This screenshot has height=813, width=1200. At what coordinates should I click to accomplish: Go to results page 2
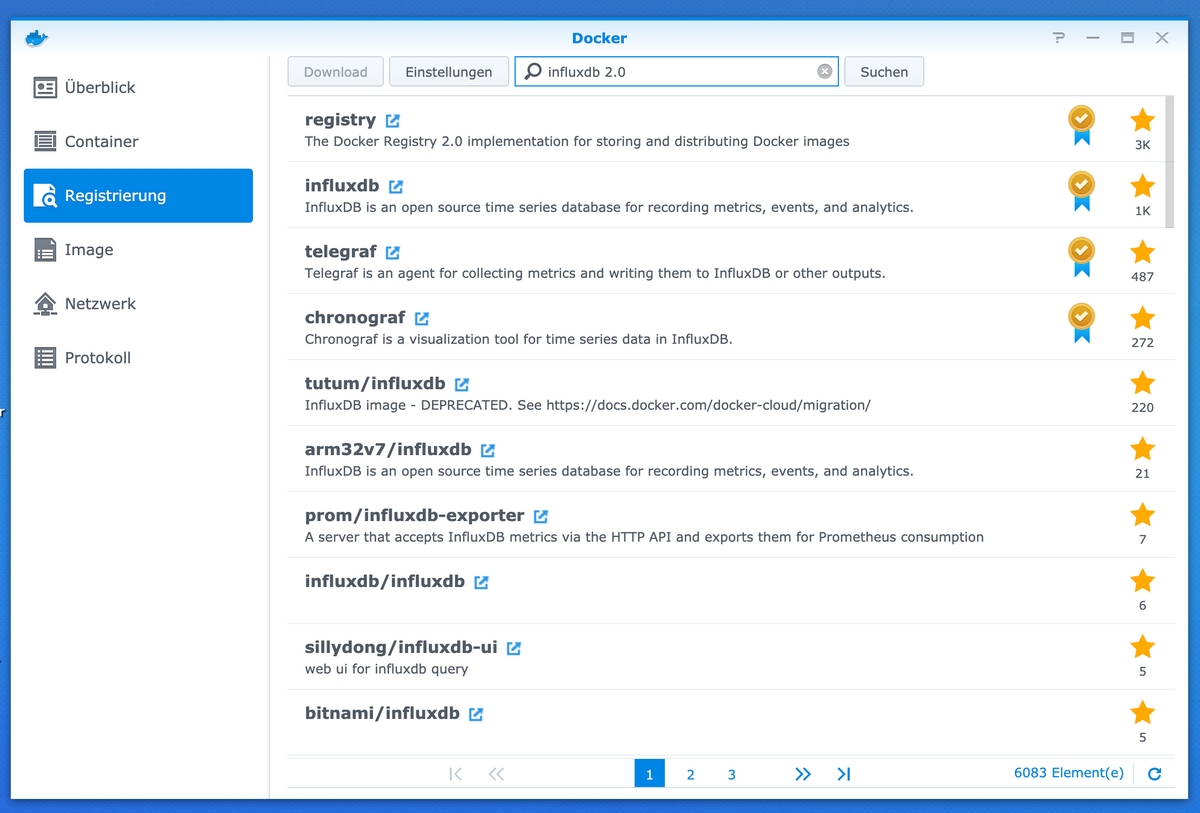[690, 774]
